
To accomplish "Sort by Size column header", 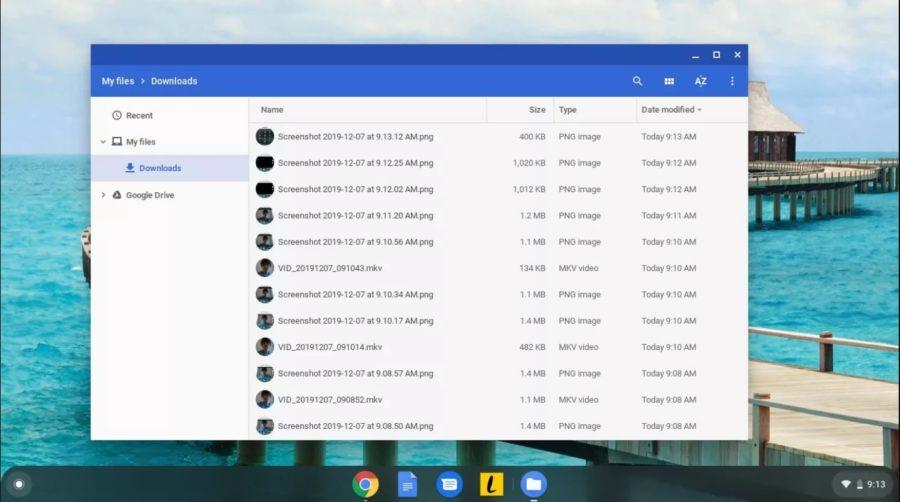I will [x=537, y=110].
